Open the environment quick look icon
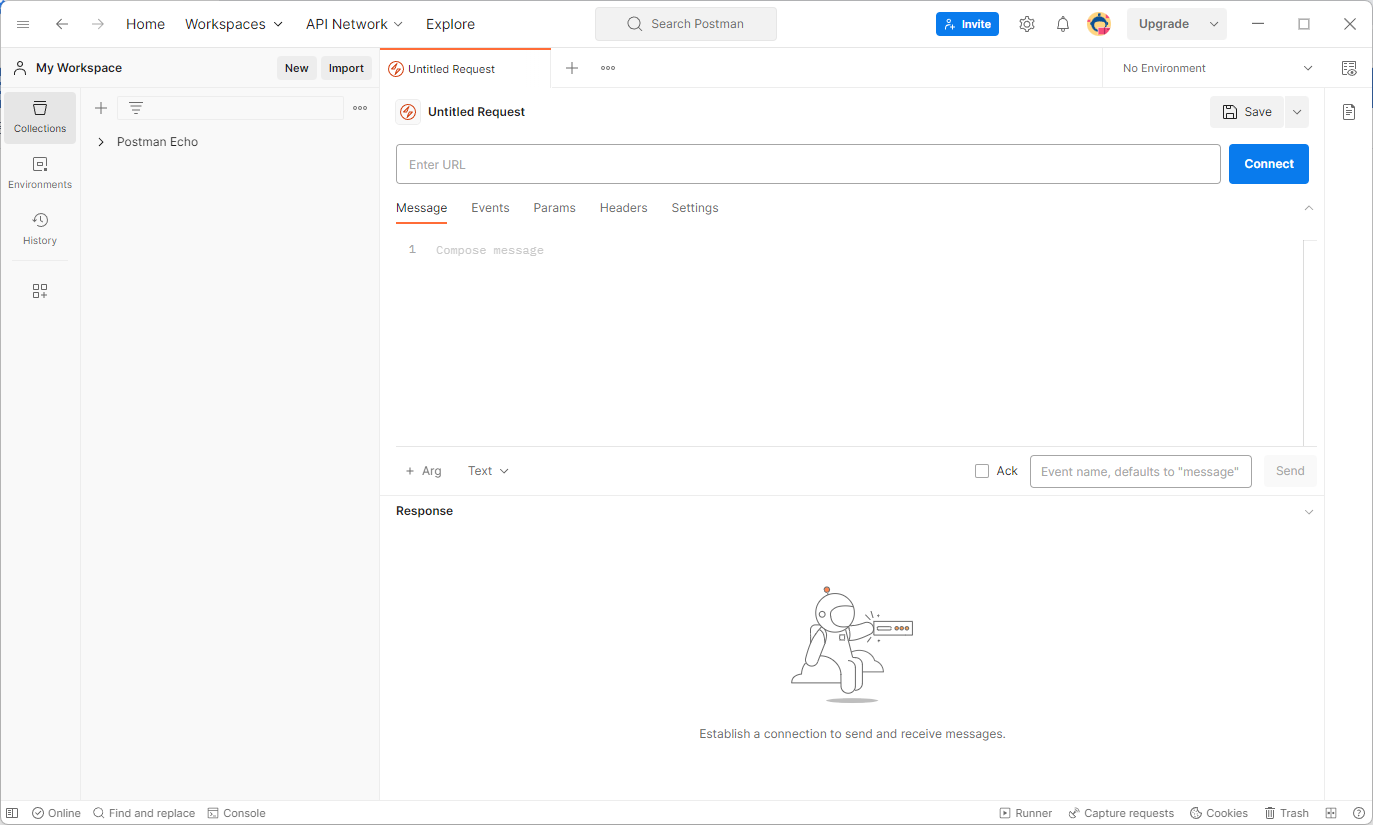The image size is (1373, 825). coord(1349,68)
